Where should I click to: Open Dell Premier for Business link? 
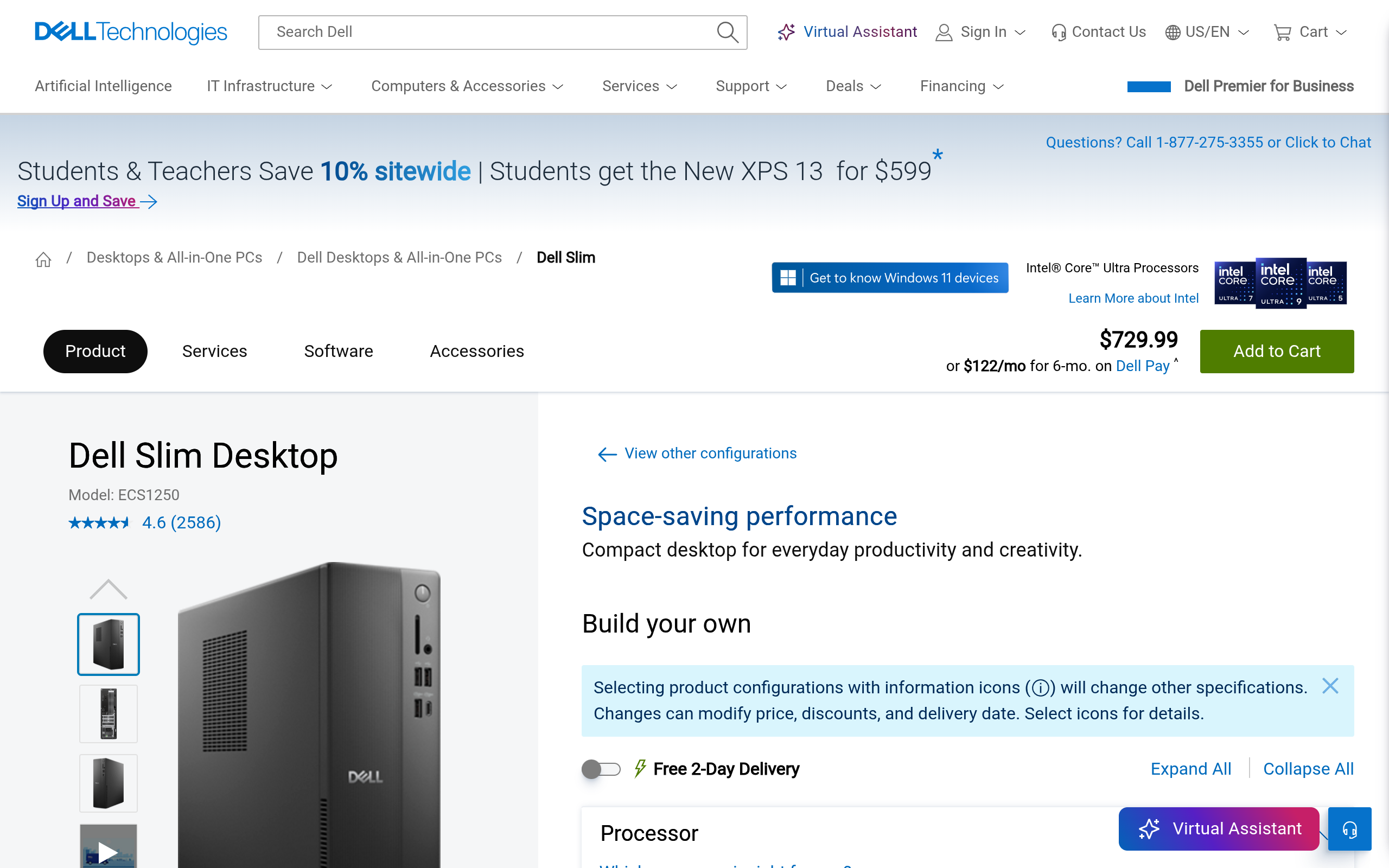pos(1269,86)
